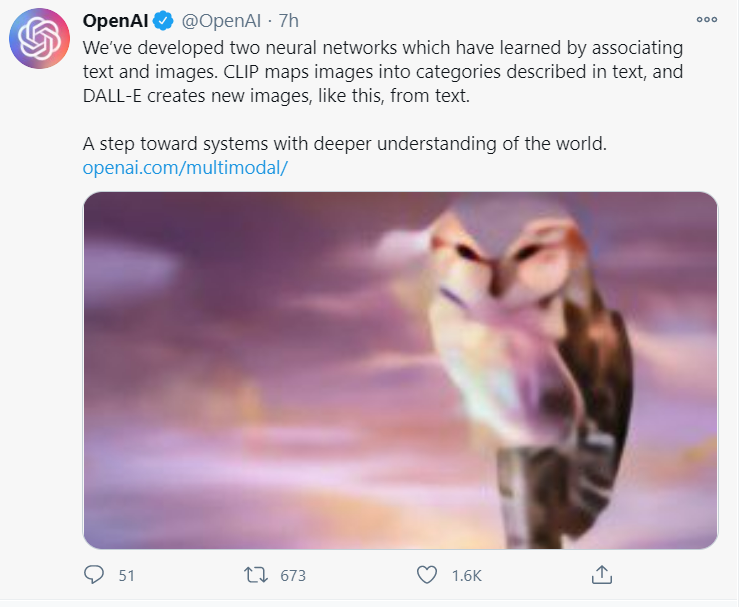Click the 673 retweets count
The width and height of the screenshot is (756, 607).
293,575
